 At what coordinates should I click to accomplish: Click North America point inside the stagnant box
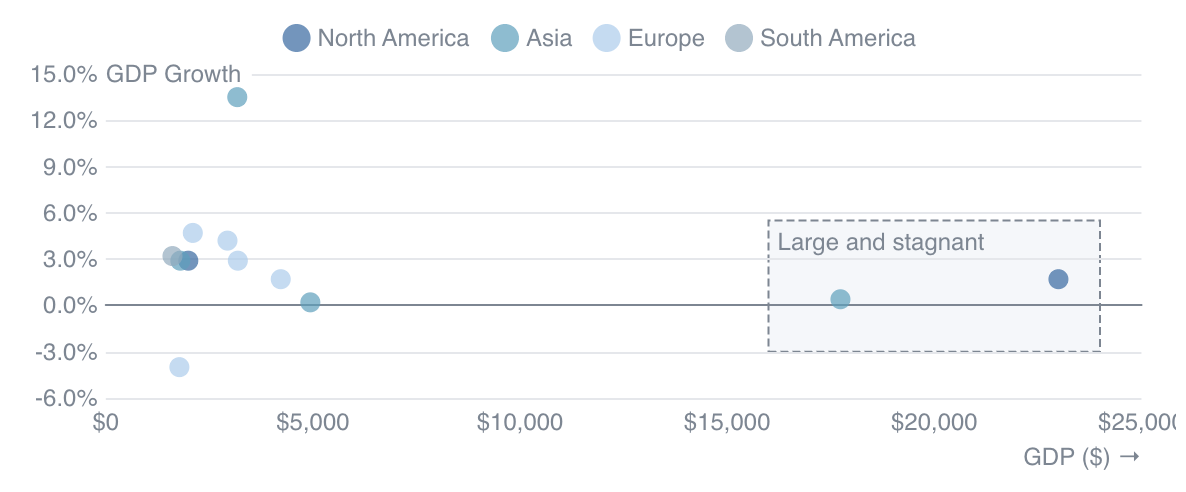point(1058,279)
